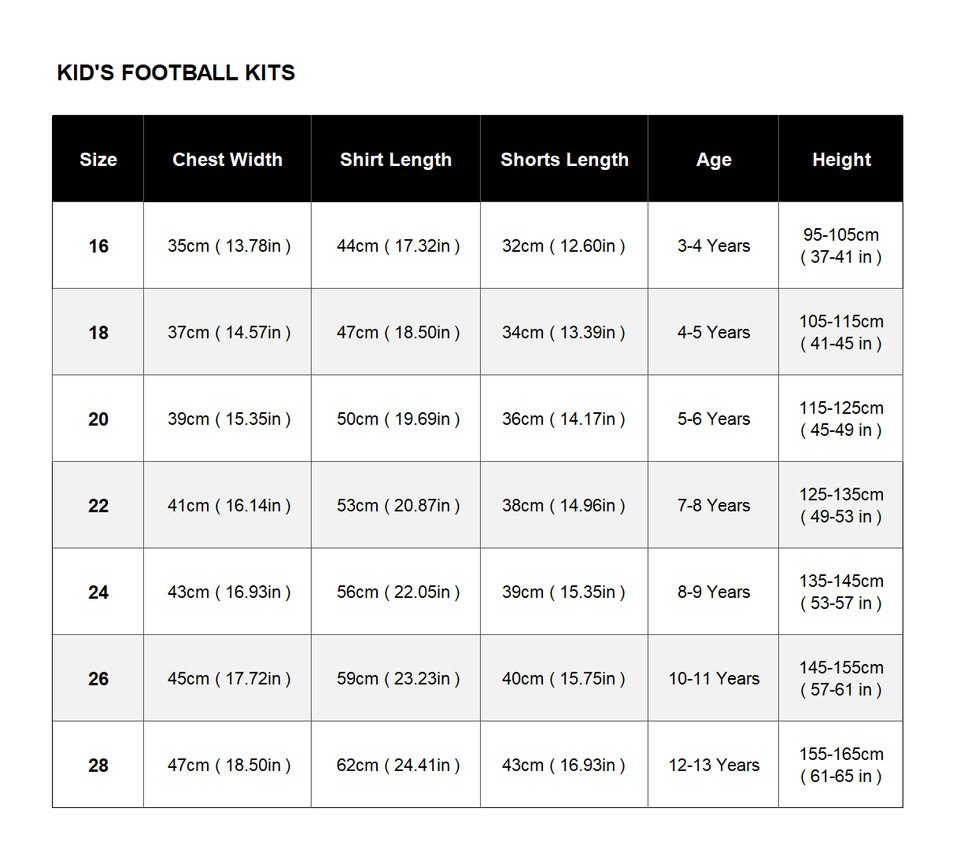Click the Chest Width column header

click(x=227, y=159)
